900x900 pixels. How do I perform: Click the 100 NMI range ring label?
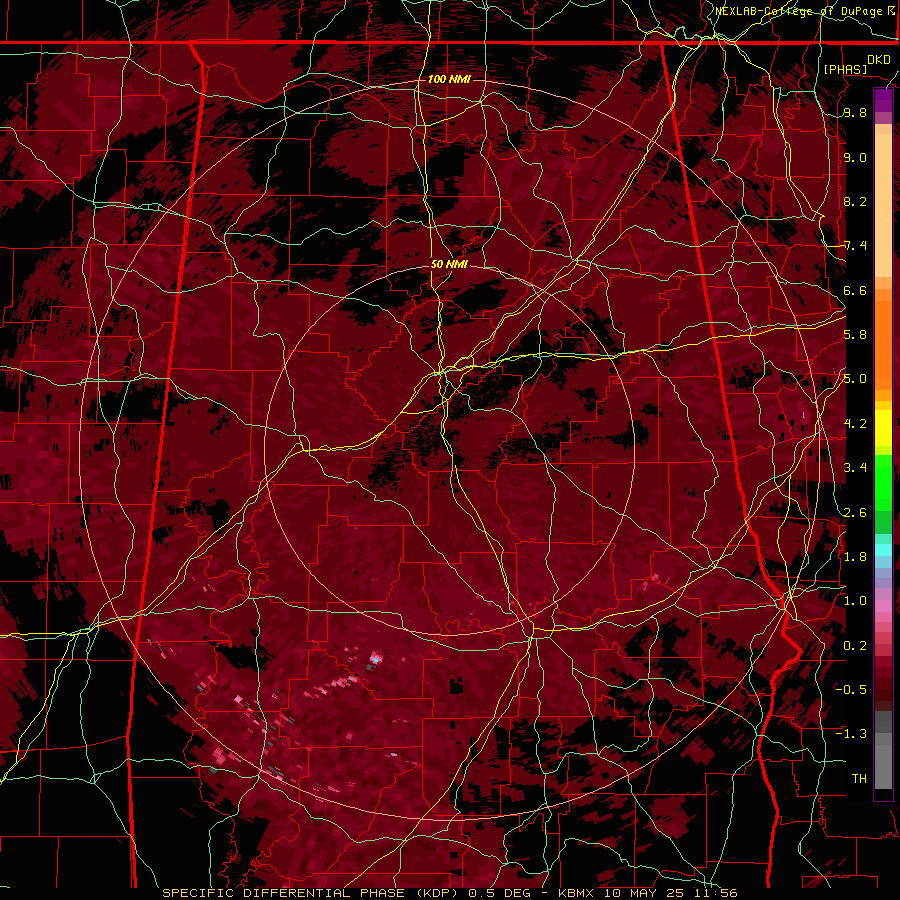(x=449, y=79)
